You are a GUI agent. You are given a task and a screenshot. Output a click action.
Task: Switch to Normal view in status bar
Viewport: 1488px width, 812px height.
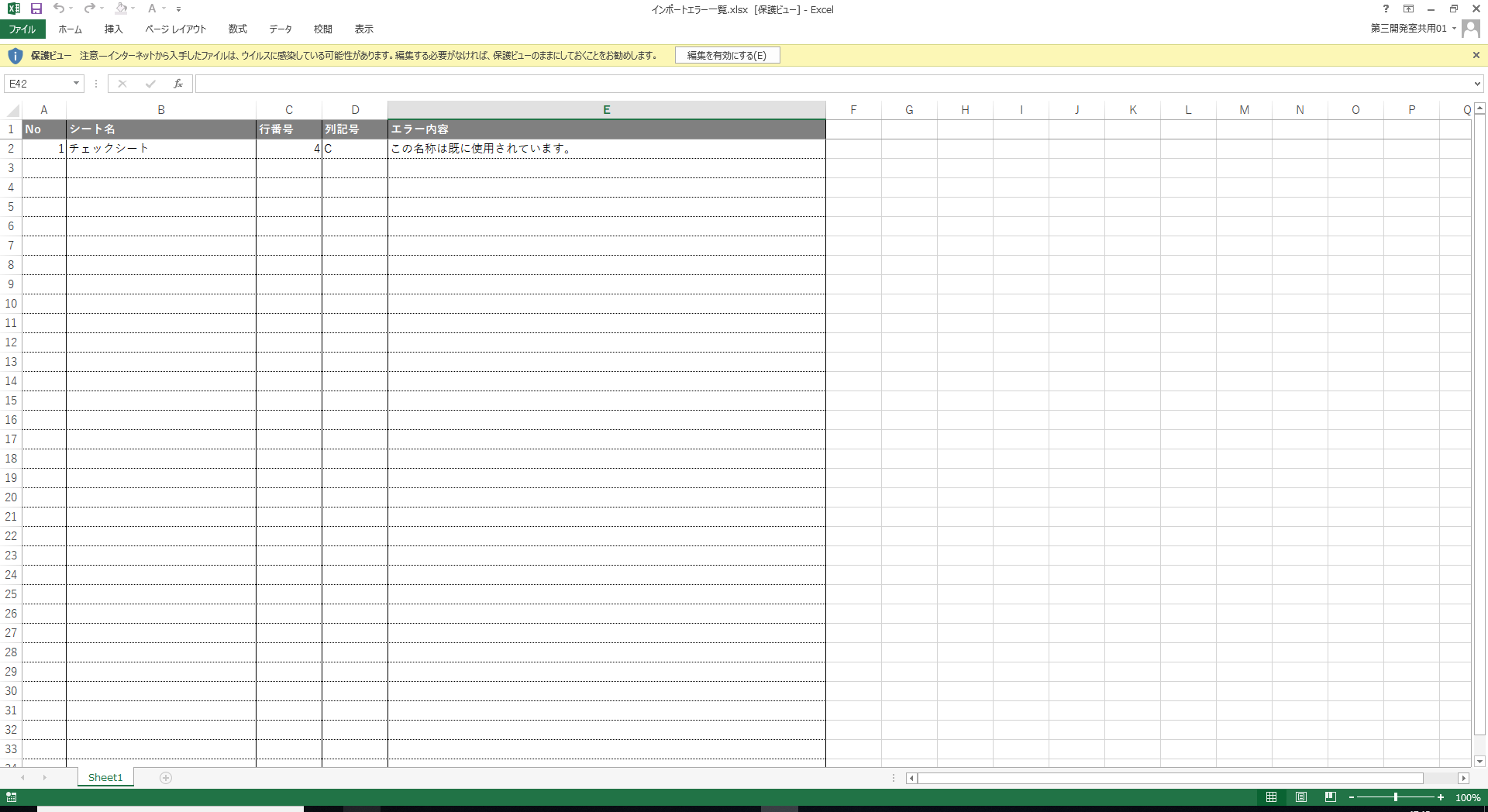tap(1271, 797)
